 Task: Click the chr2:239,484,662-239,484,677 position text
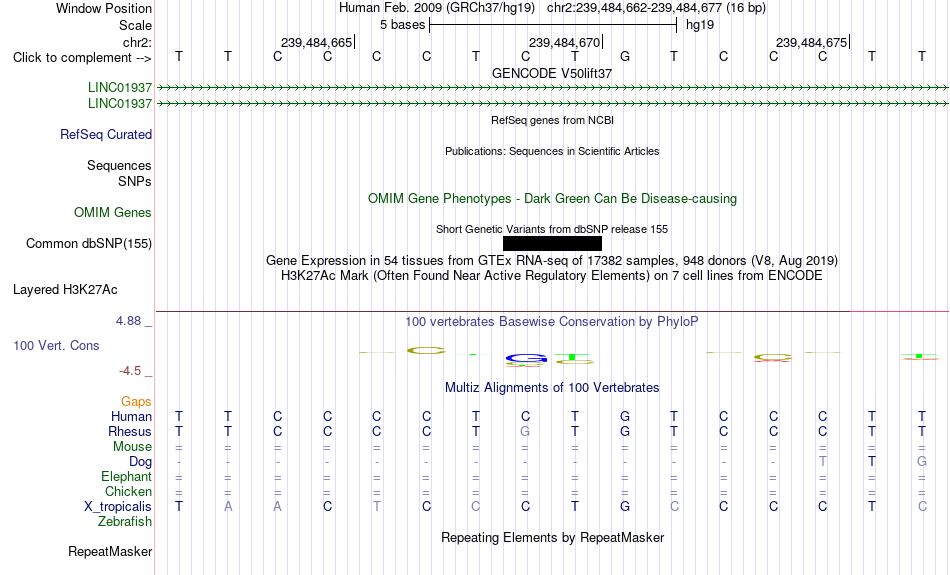tap(656, 8)
